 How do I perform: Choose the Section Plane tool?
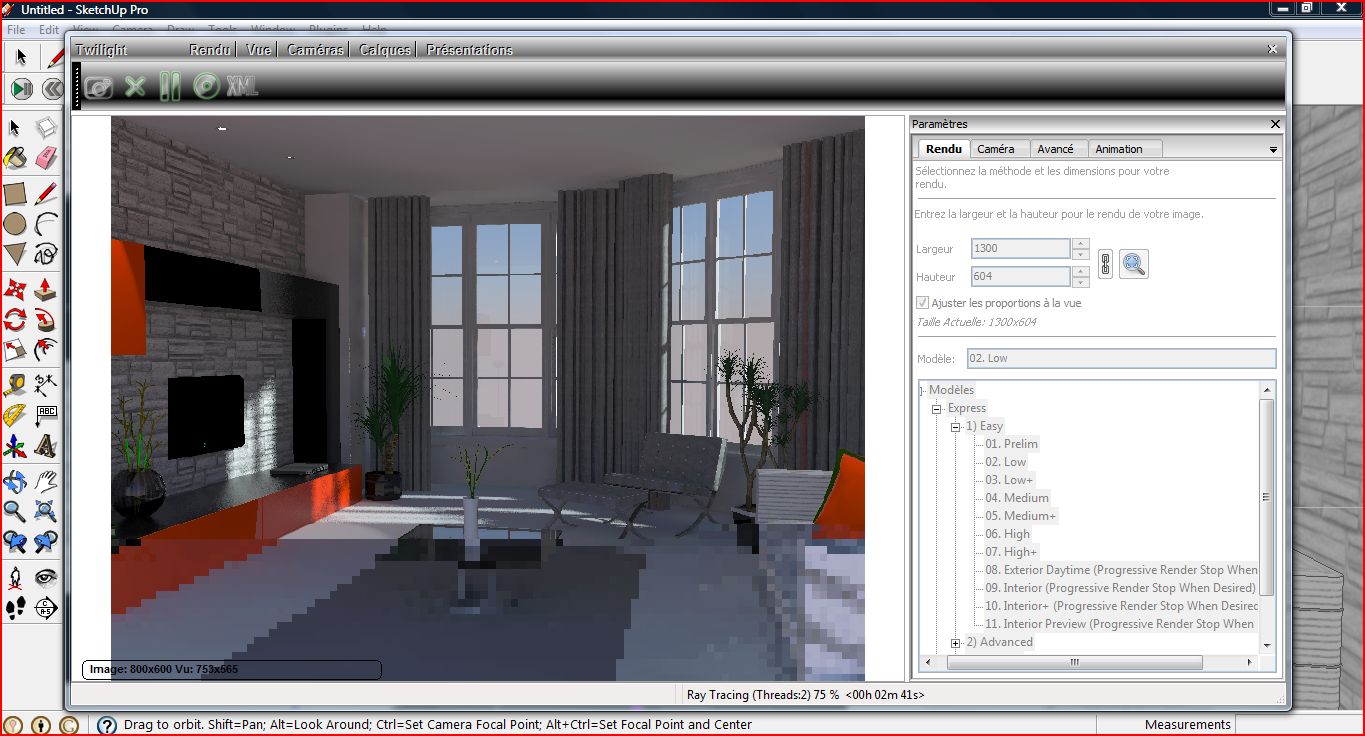point(46,607)
